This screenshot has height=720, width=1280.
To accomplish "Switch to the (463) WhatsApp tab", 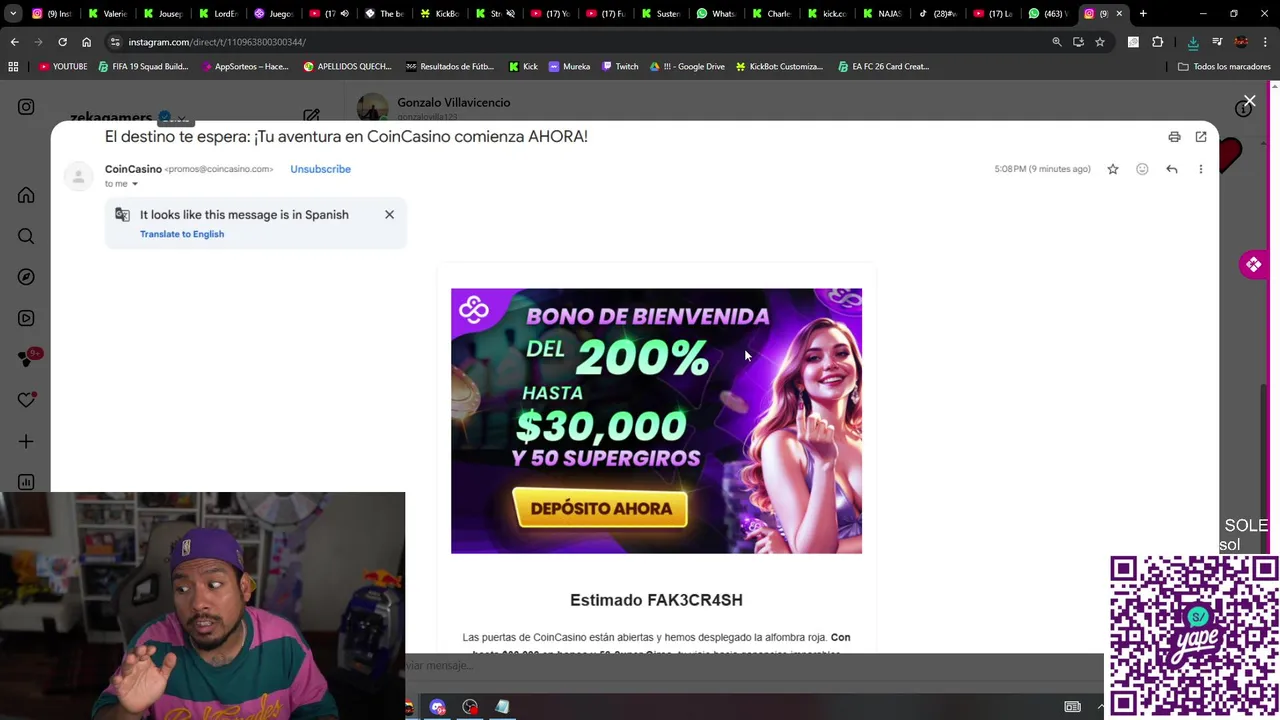I will coord(1047,14).
